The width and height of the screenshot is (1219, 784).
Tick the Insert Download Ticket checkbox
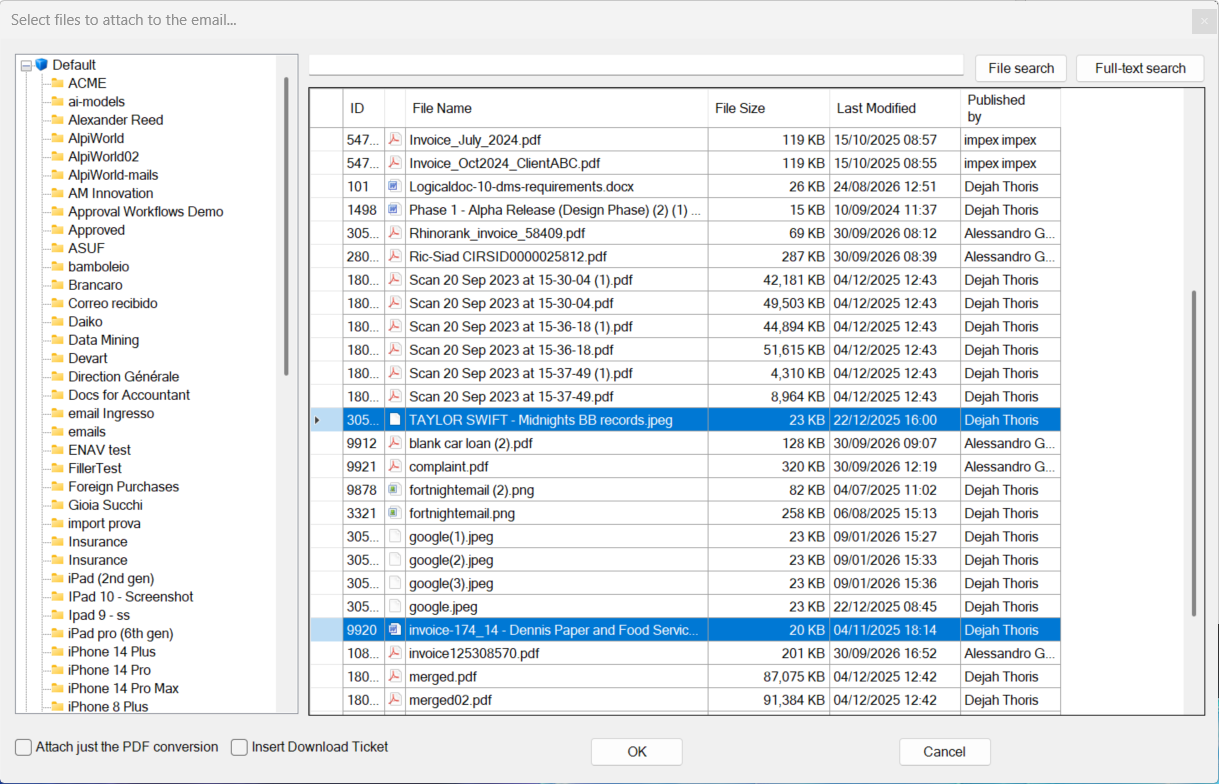coord(239,747)
